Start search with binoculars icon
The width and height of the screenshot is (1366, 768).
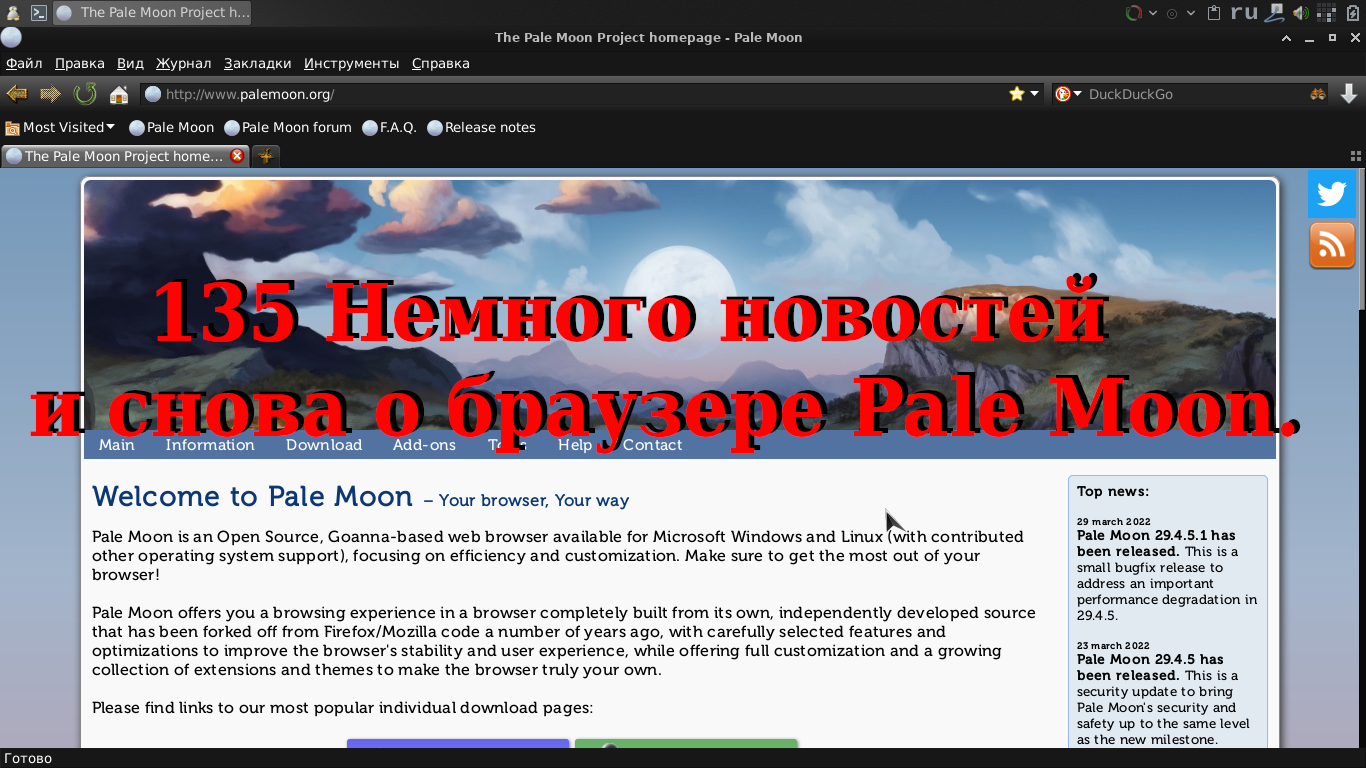1318,94
